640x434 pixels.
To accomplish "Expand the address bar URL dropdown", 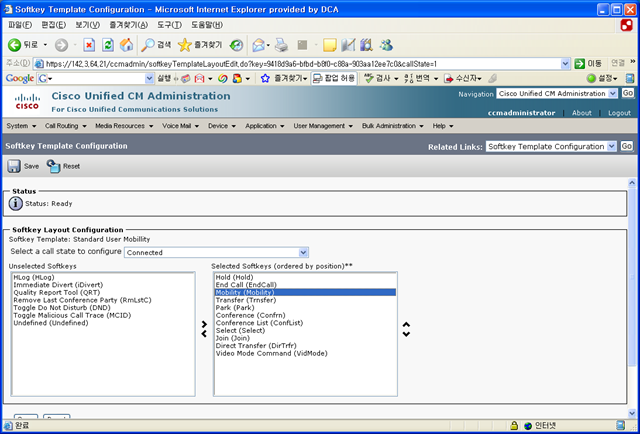I will click(x=565, y=64).
